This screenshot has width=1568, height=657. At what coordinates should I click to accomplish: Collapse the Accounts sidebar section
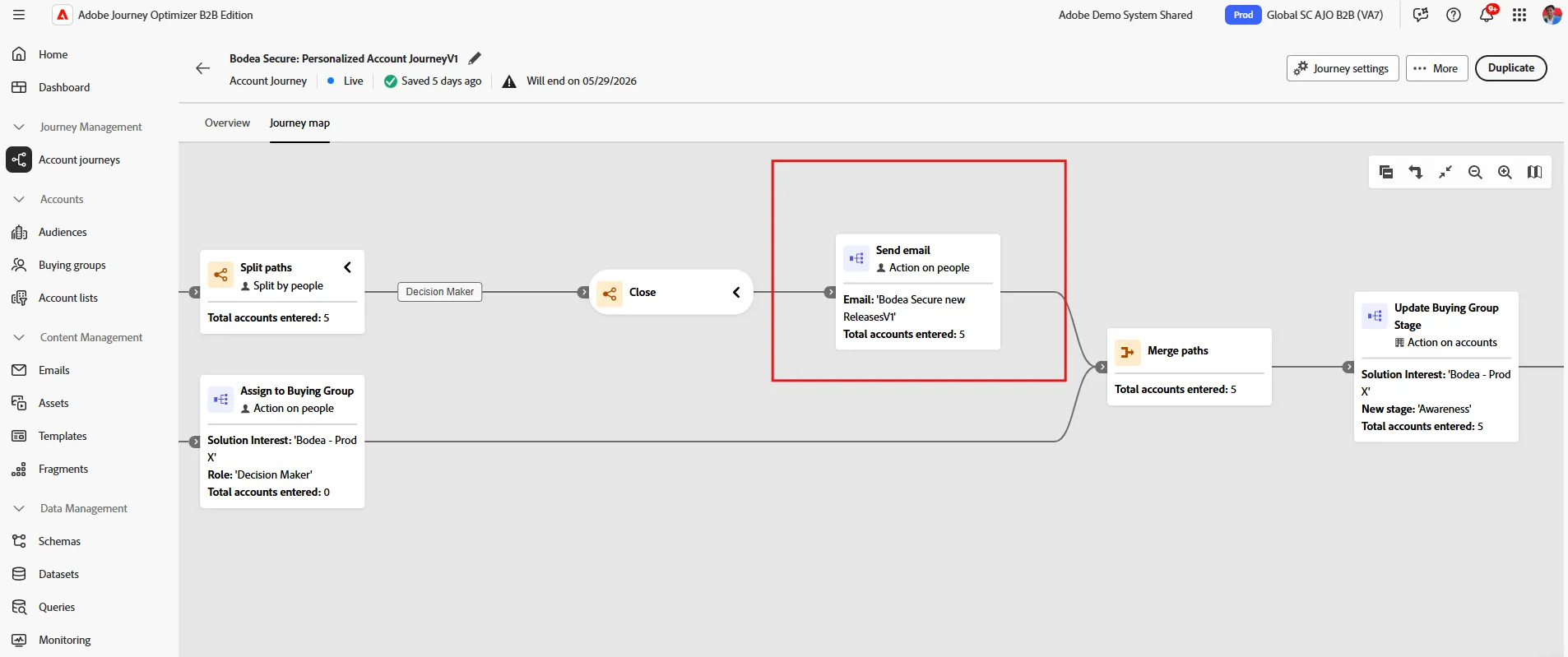(19, 199)
